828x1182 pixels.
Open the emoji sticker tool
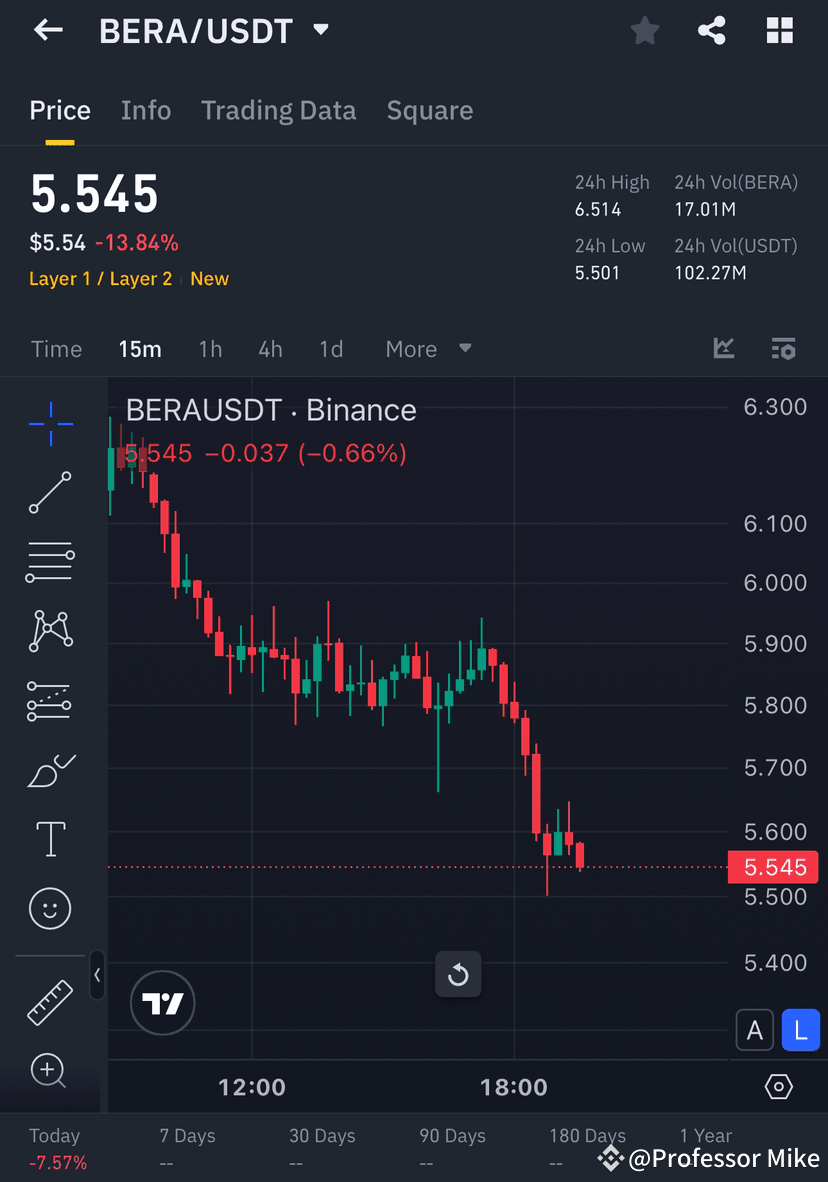tap(50, 908)
